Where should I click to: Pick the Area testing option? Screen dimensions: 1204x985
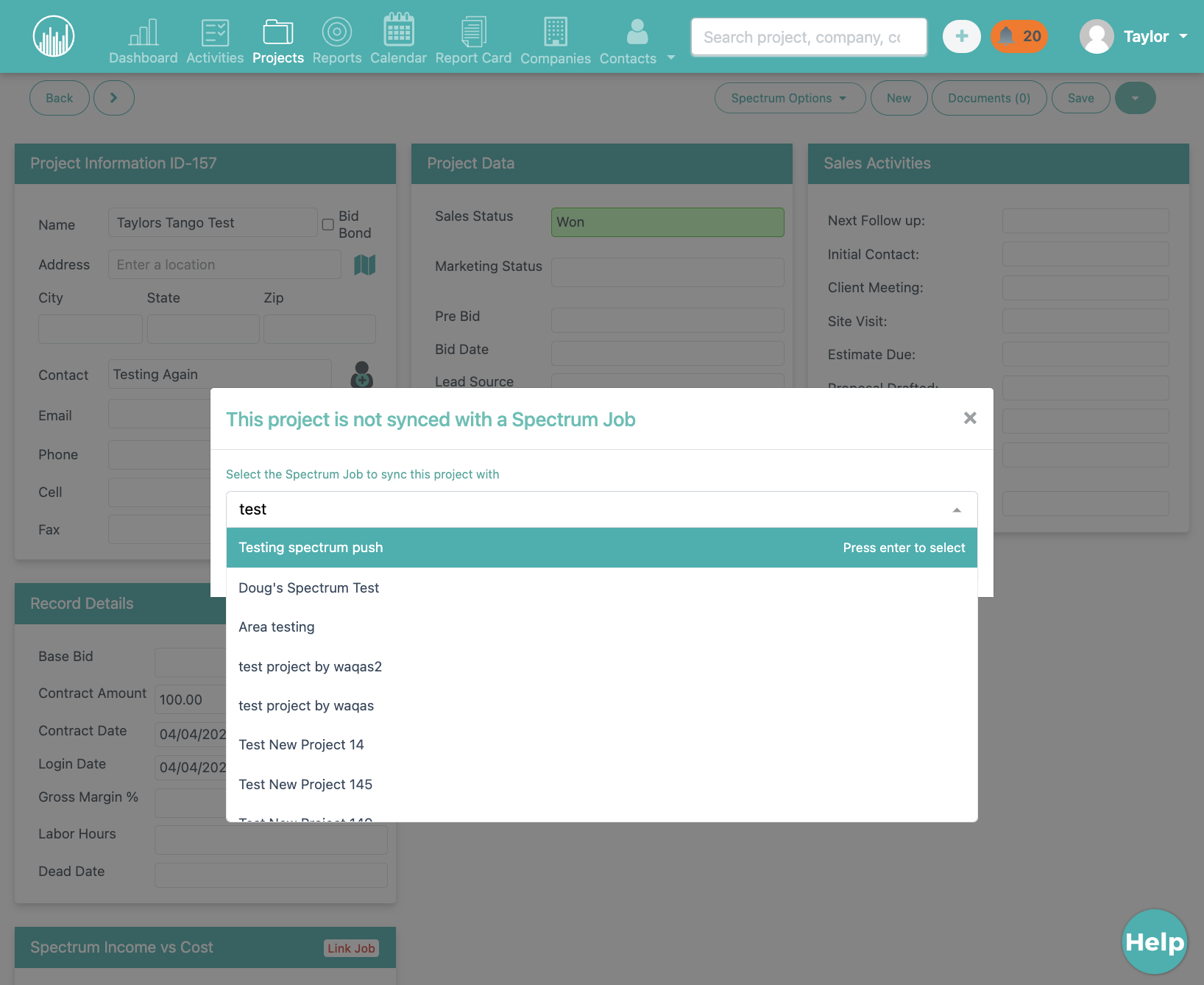coord(602,627)
